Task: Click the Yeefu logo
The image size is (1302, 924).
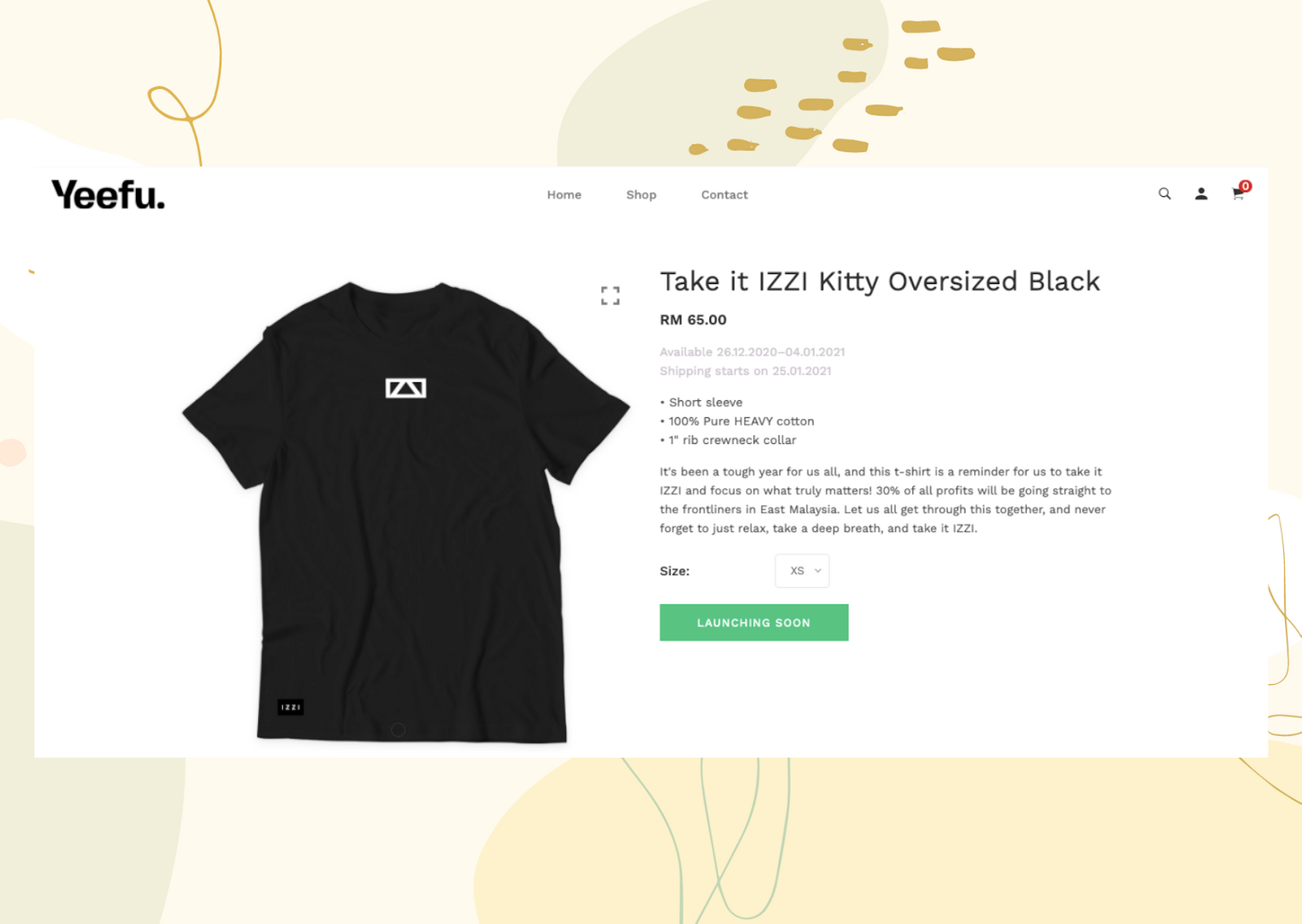Action: [x=108, y=195]
